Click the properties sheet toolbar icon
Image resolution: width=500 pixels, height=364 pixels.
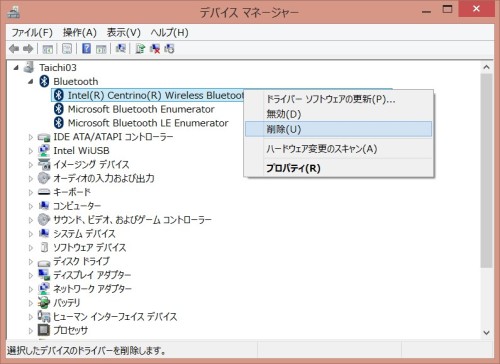[67, 49]
